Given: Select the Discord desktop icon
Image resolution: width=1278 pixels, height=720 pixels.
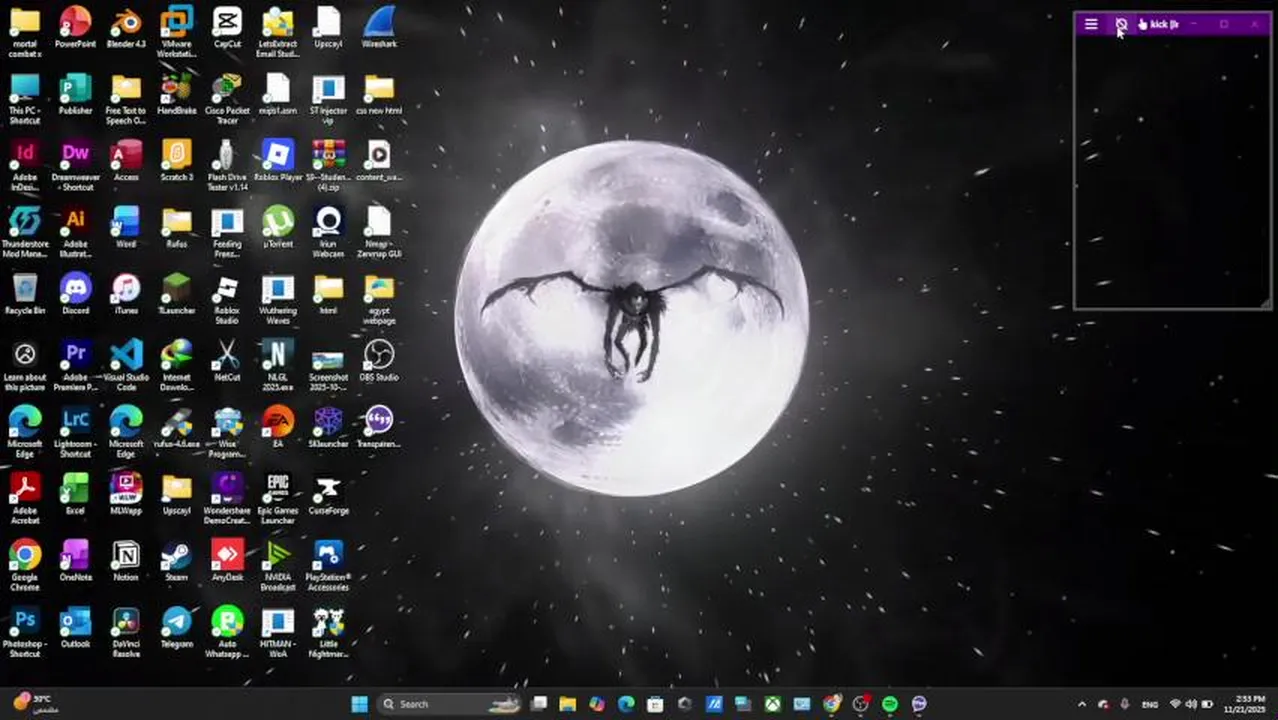Looking at the screenshot, I should pyautogui.click(x=75, y=294).
